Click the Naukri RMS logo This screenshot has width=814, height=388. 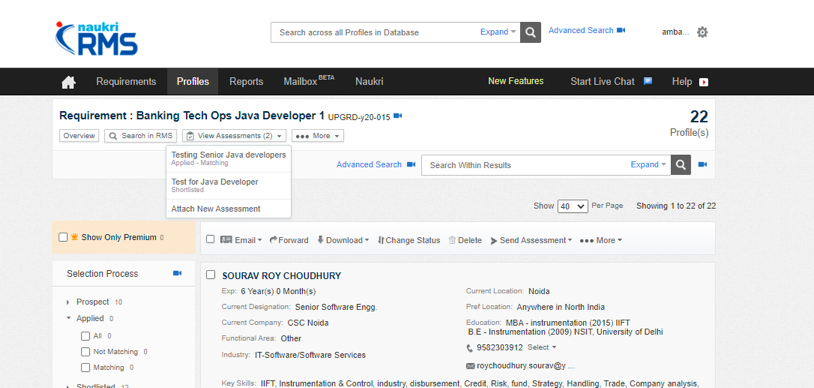tap(97, 38)
